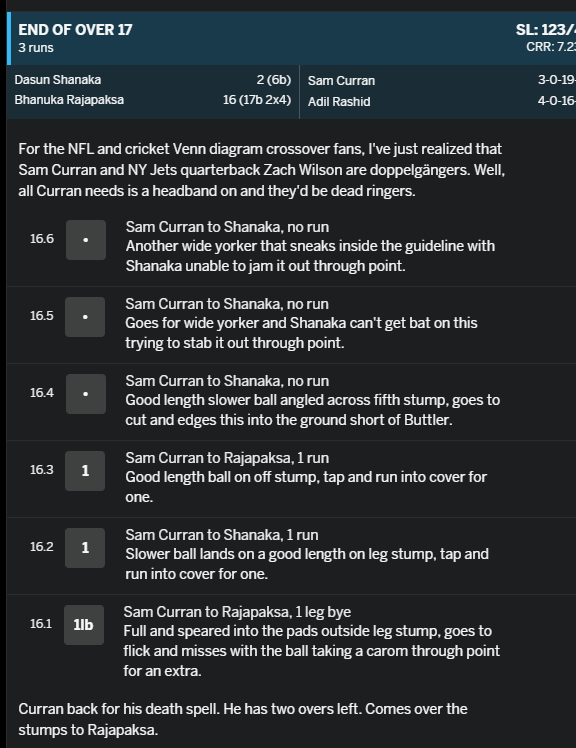Select 'Sam Curran to Shanaka, 1 run' line
Image resolution: width=576 pixels, height=748 pixels.
[x=222, y=535]
